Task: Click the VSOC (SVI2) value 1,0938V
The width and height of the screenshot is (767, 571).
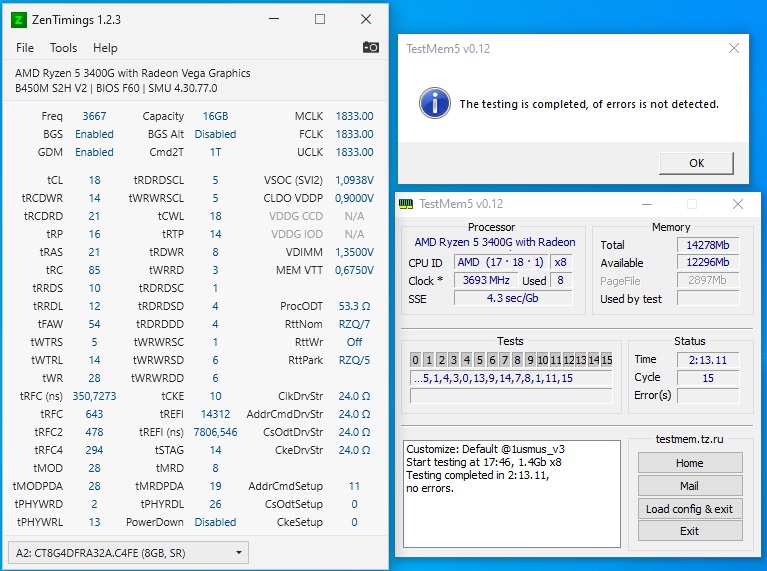Action: (x=354, y=180)
